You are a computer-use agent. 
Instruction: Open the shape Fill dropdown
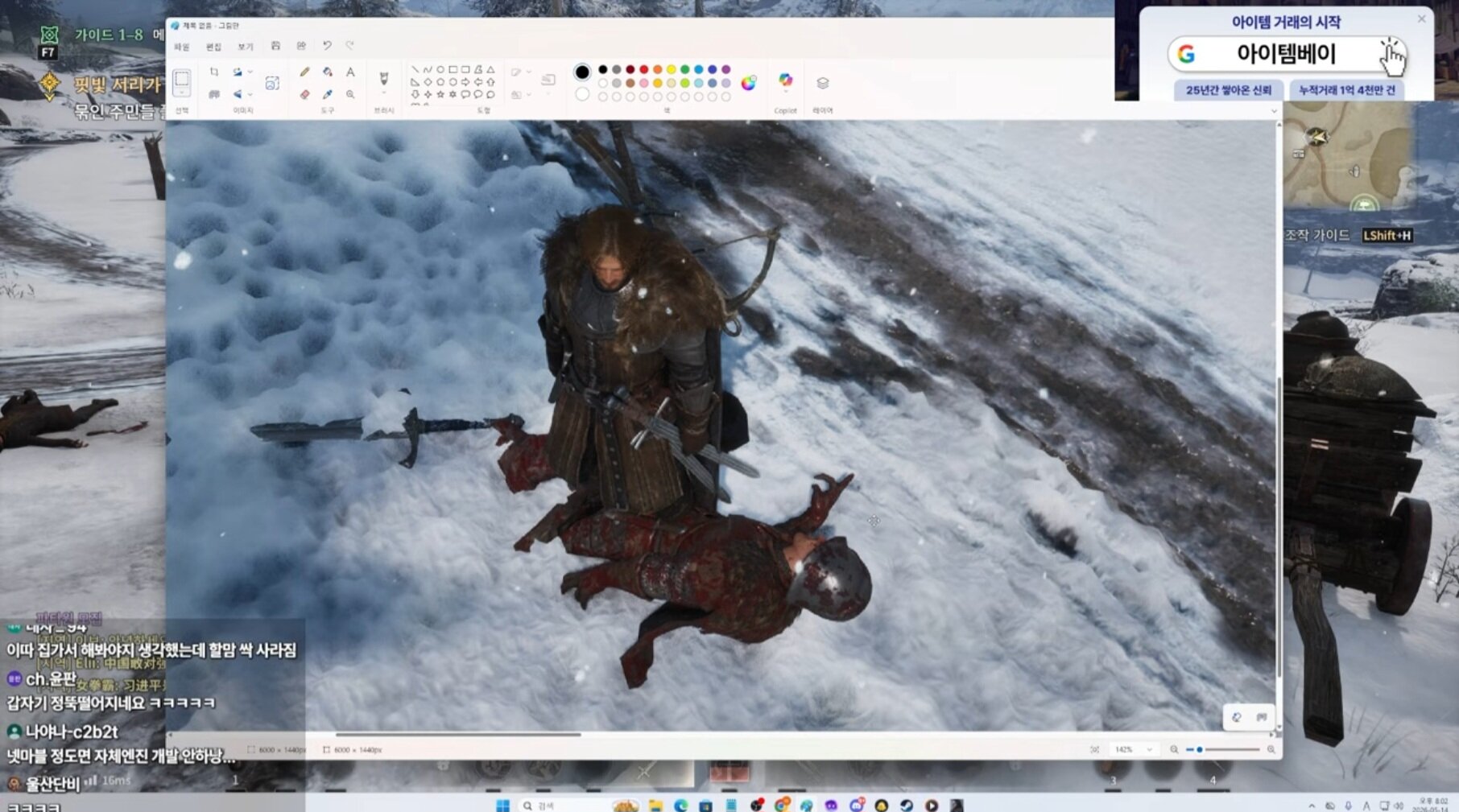528,94
